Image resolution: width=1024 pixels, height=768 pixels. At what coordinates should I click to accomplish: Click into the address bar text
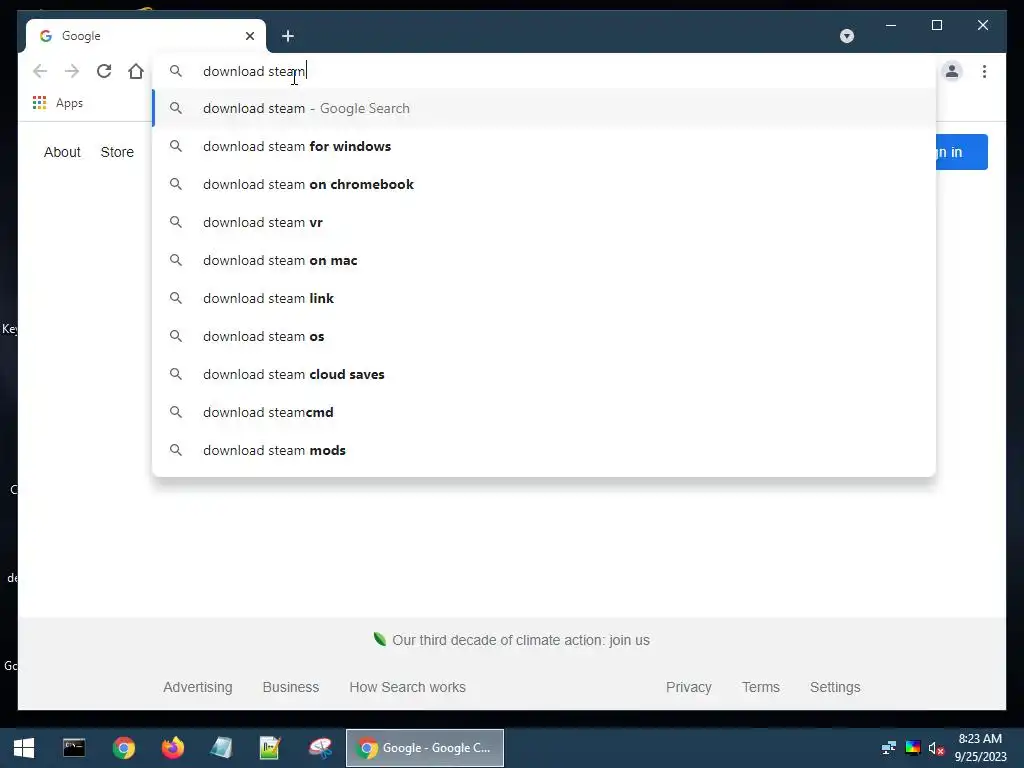254,71
